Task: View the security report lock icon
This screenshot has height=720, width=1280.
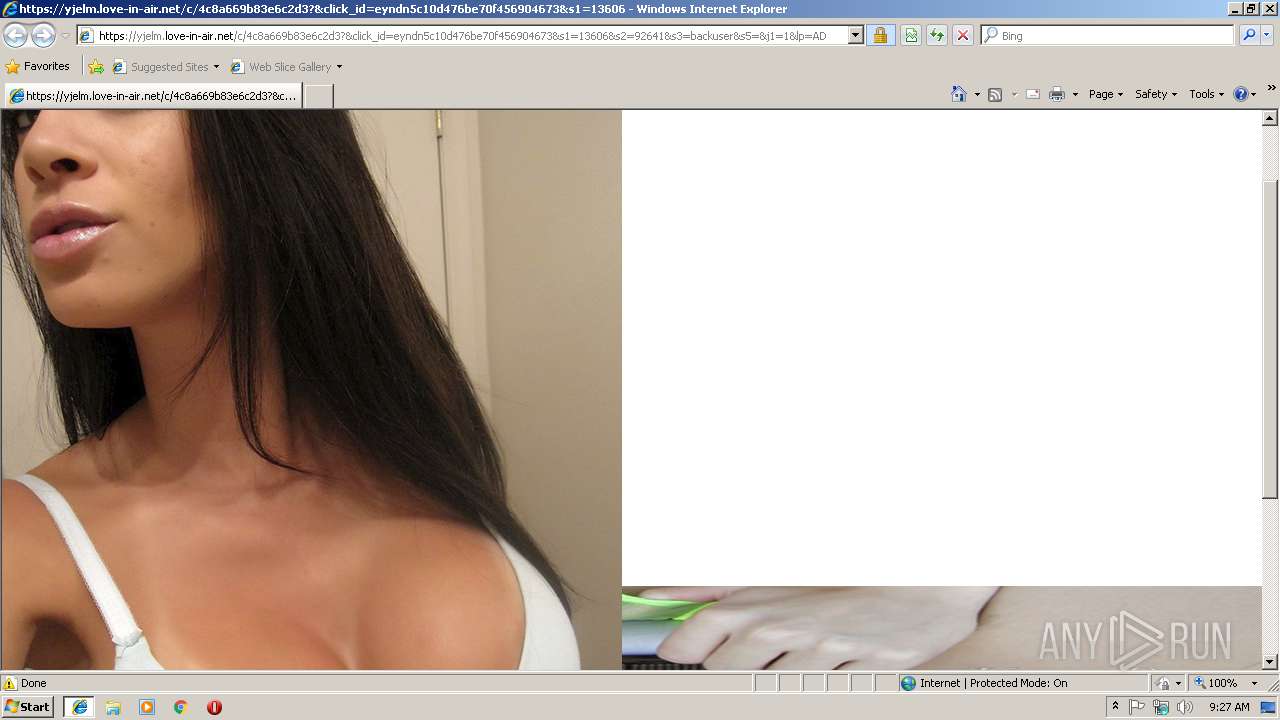Action: 880,36
